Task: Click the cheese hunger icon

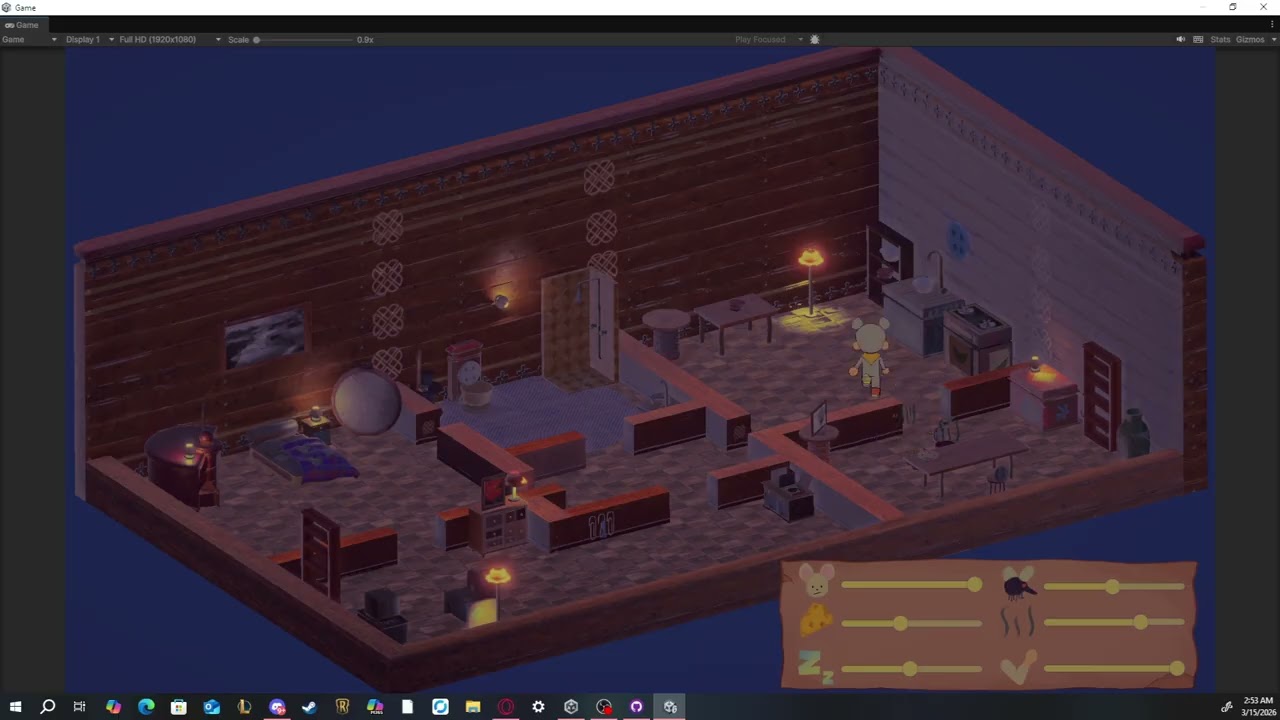Action: click(x=816, y=621)
